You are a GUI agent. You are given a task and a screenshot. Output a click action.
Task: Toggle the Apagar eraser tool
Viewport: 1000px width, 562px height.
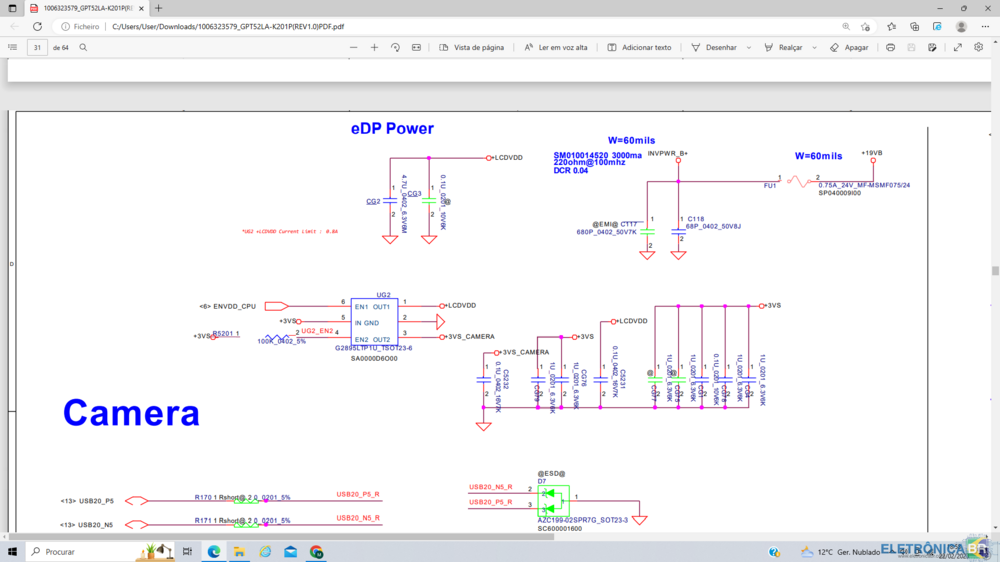pyautogui.click(x=849, y=47)
